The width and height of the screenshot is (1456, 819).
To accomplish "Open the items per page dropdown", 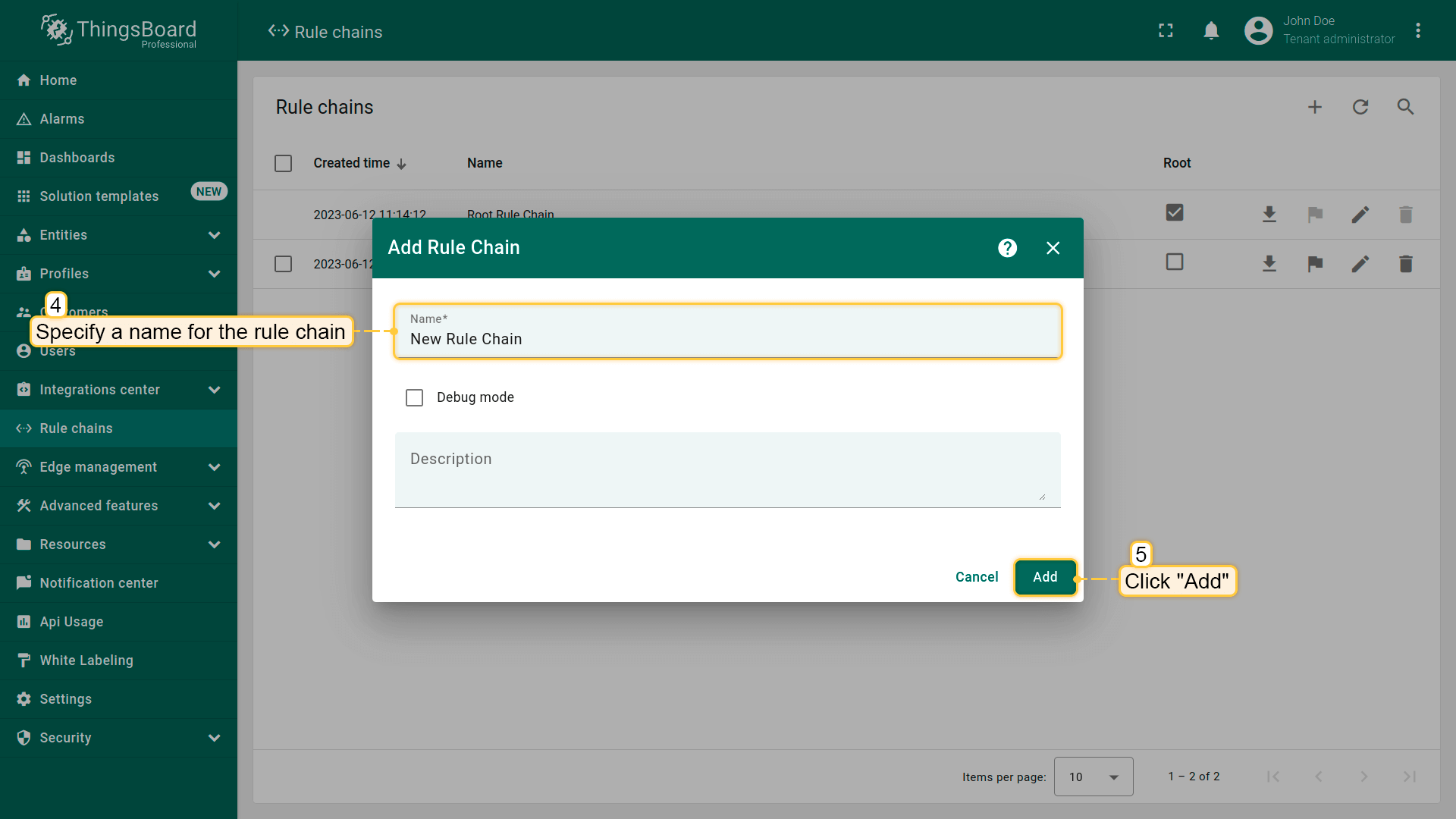I will [x=1093, y=777].
